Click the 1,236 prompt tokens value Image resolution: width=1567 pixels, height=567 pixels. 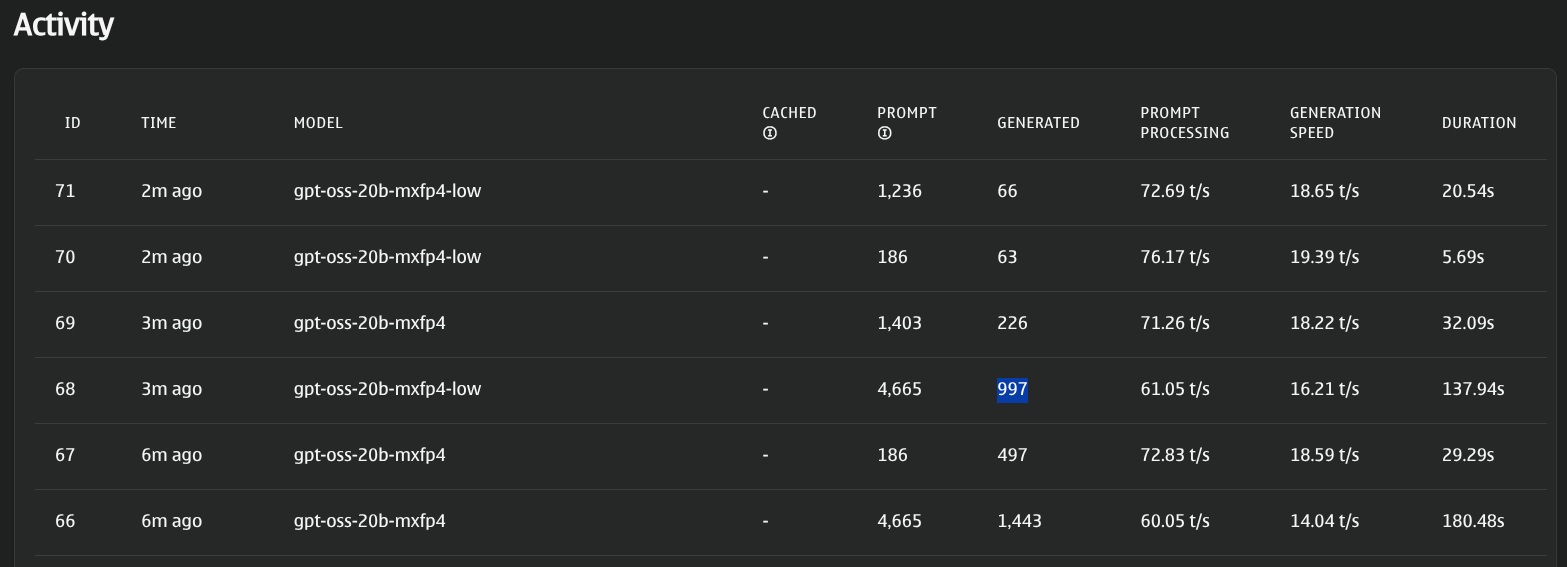(x=899, y=191)
